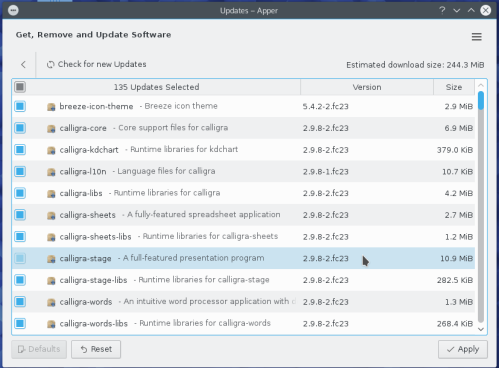Click breeze-icon-theme package icon
Screen dimensions: 499x368
[51, 107]
